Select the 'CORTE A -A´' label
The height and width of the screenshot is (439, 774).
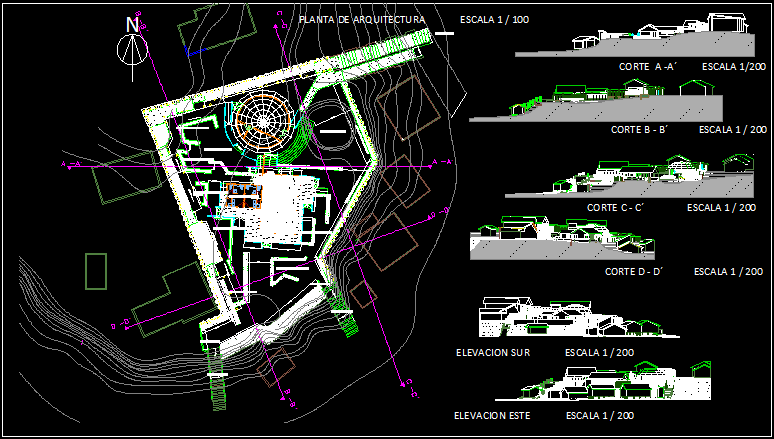click(x=647, y=67)
